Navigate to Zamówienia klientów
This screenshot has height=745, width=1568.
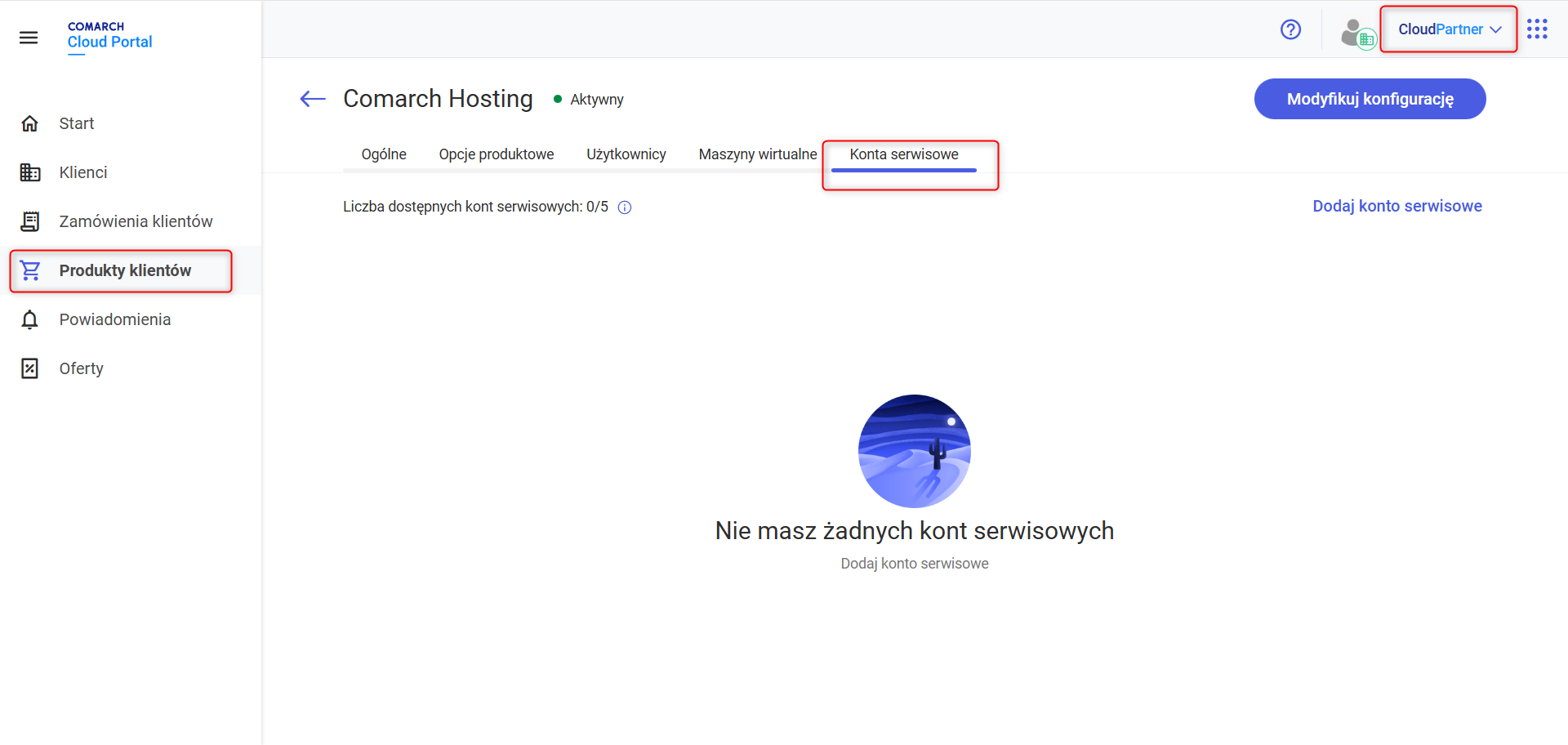click(x=136, y=221)
